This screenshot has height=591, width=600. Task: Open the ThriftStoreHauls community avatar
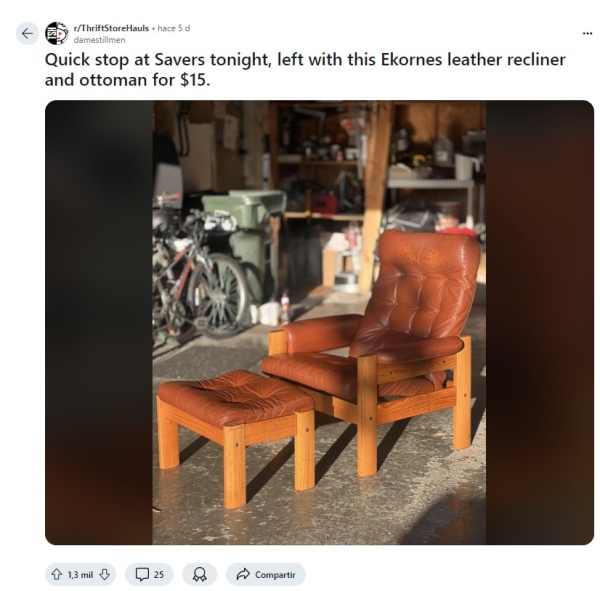pos(57,34)
